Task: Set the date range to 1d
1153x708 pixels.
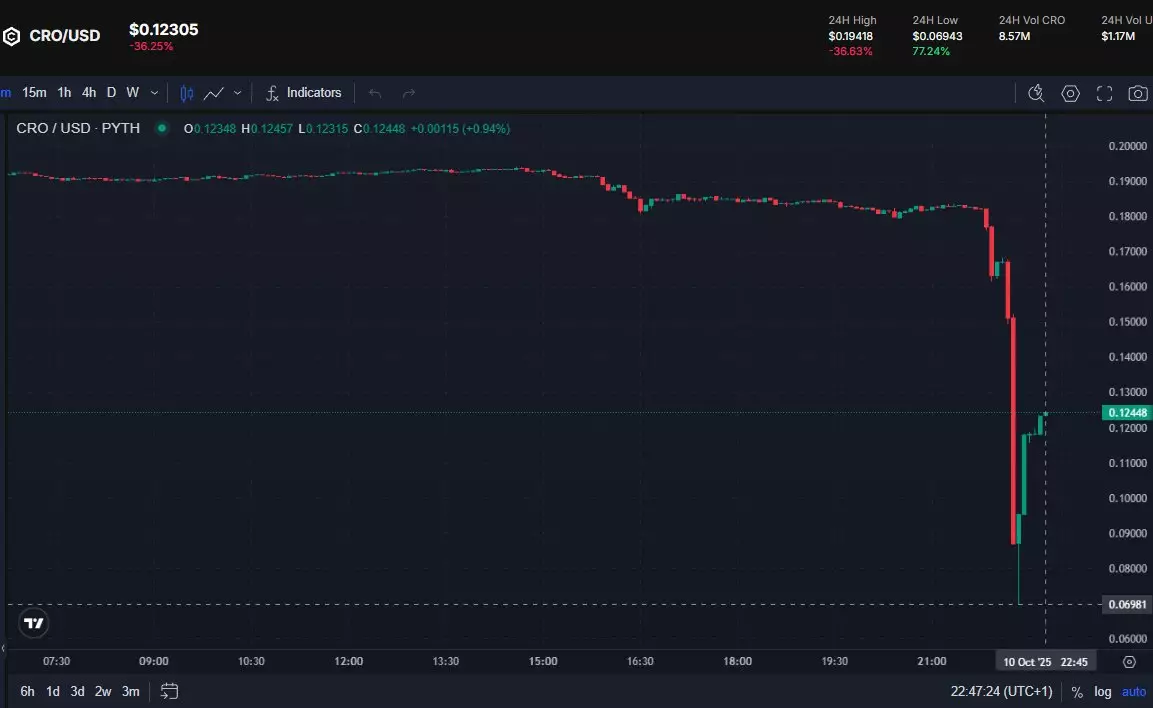Action: pyautogui.click(x=53, y=691)
